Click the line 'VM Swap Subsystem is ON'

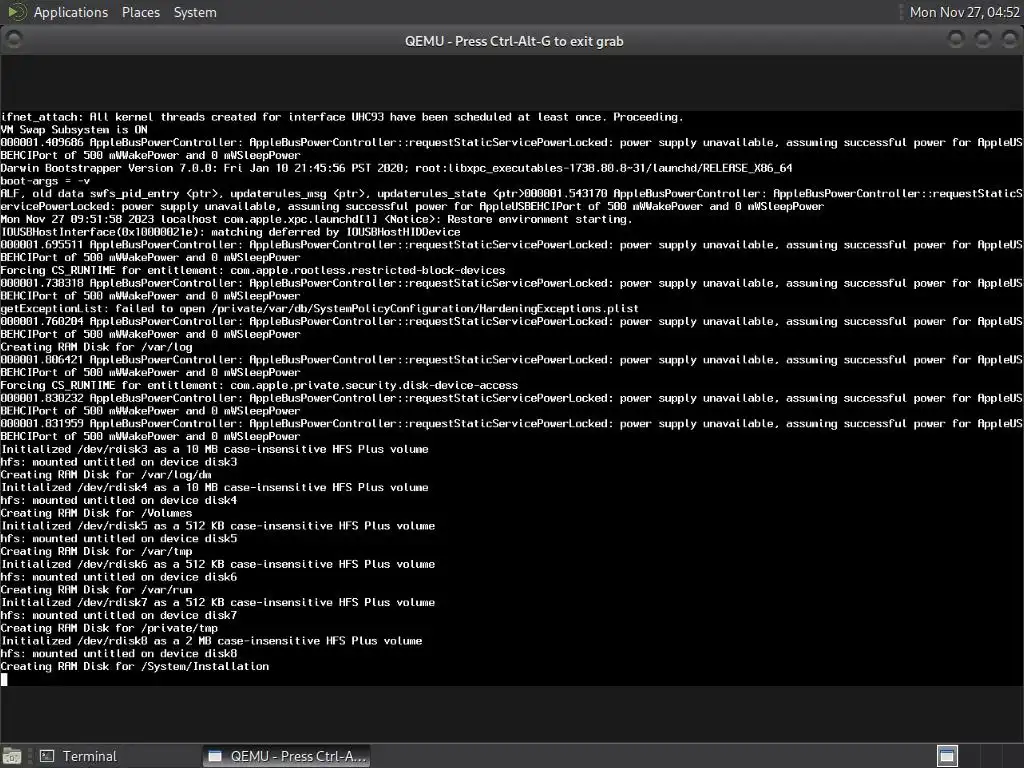pyautogui.click(x=74, y=129)
